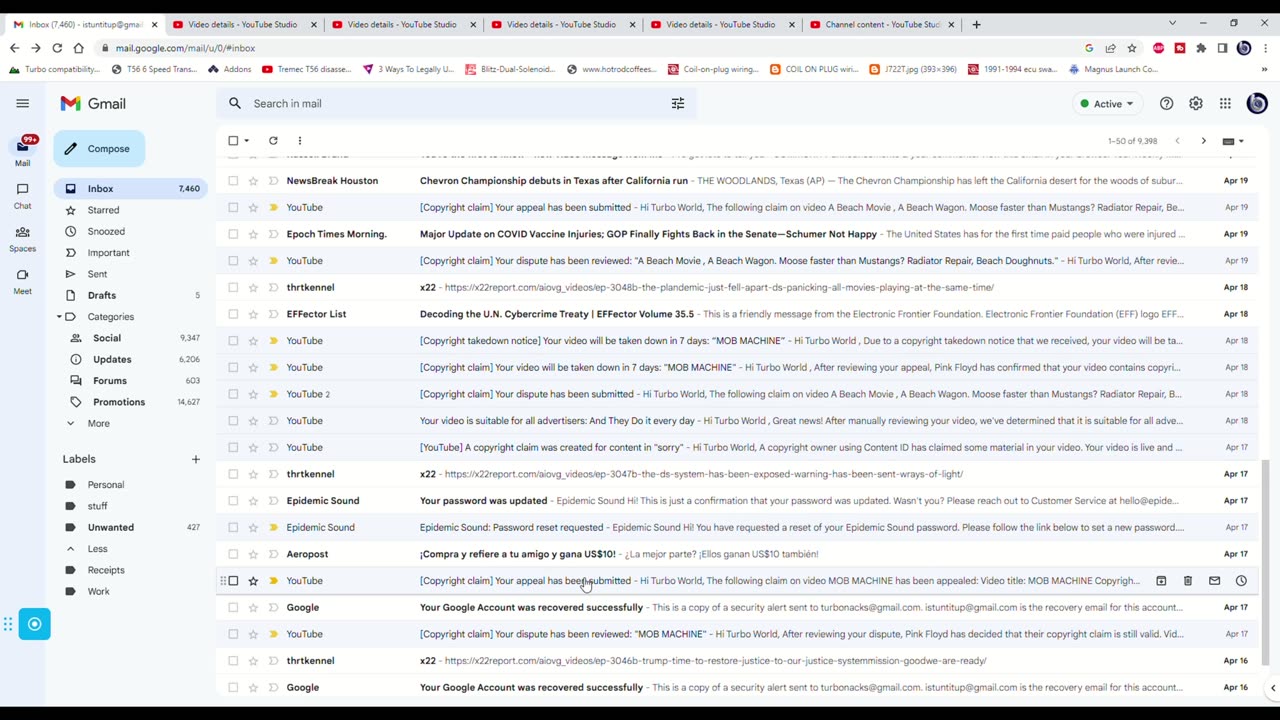Open a new browser tab
1280x720 pixels.
(x=976, y=24)
